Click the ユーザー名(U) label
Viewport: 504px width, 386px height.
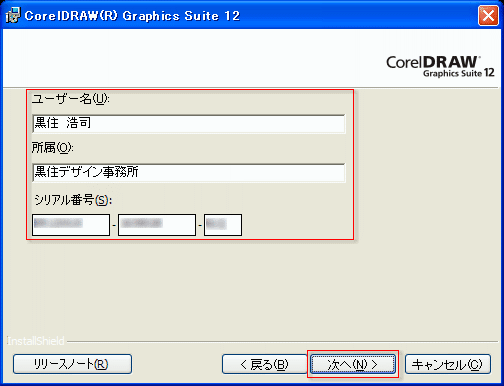click(71, 99)
